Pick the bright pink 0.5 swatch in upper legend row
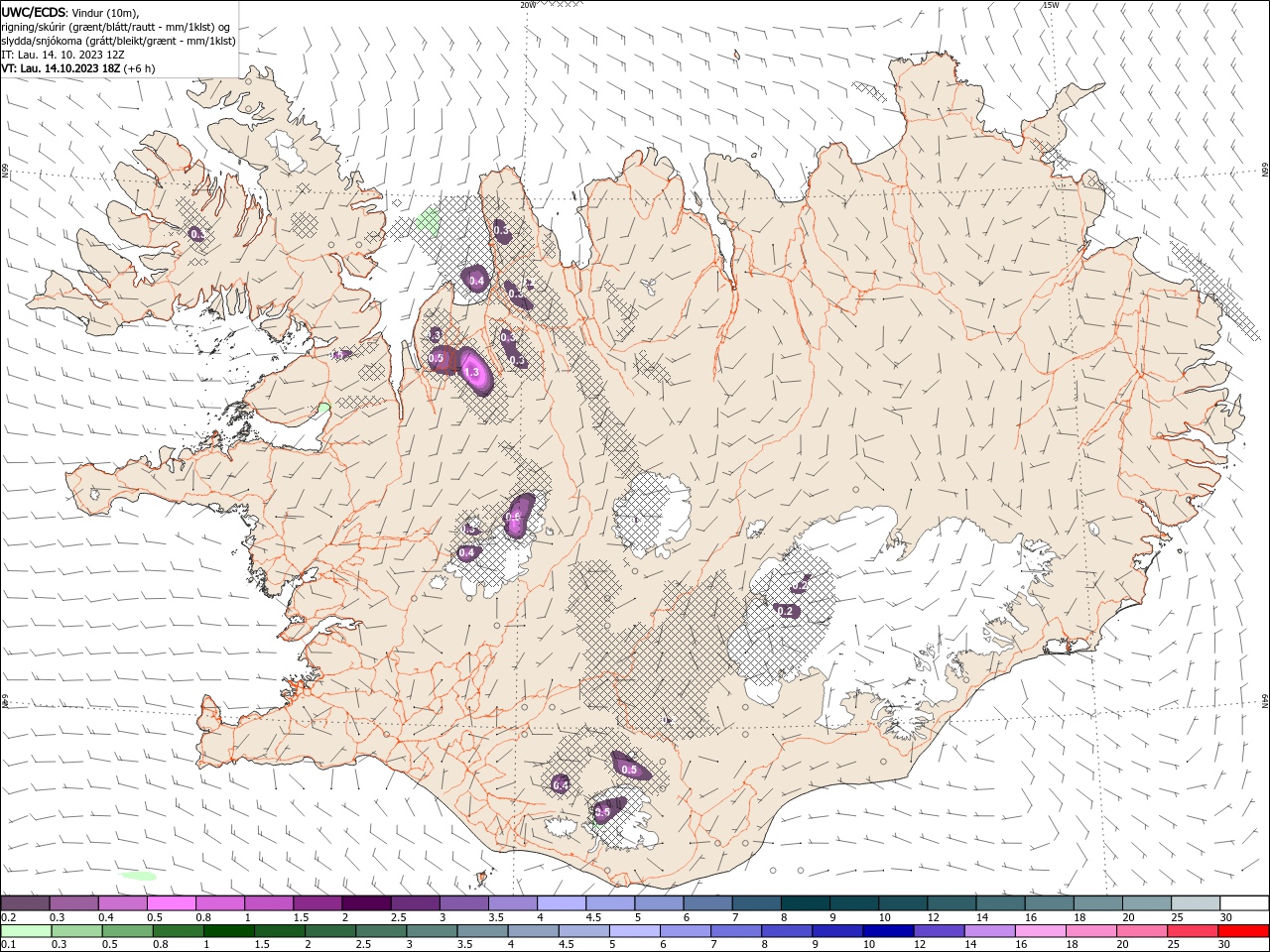1270x952 pixels. click(171, 903)
